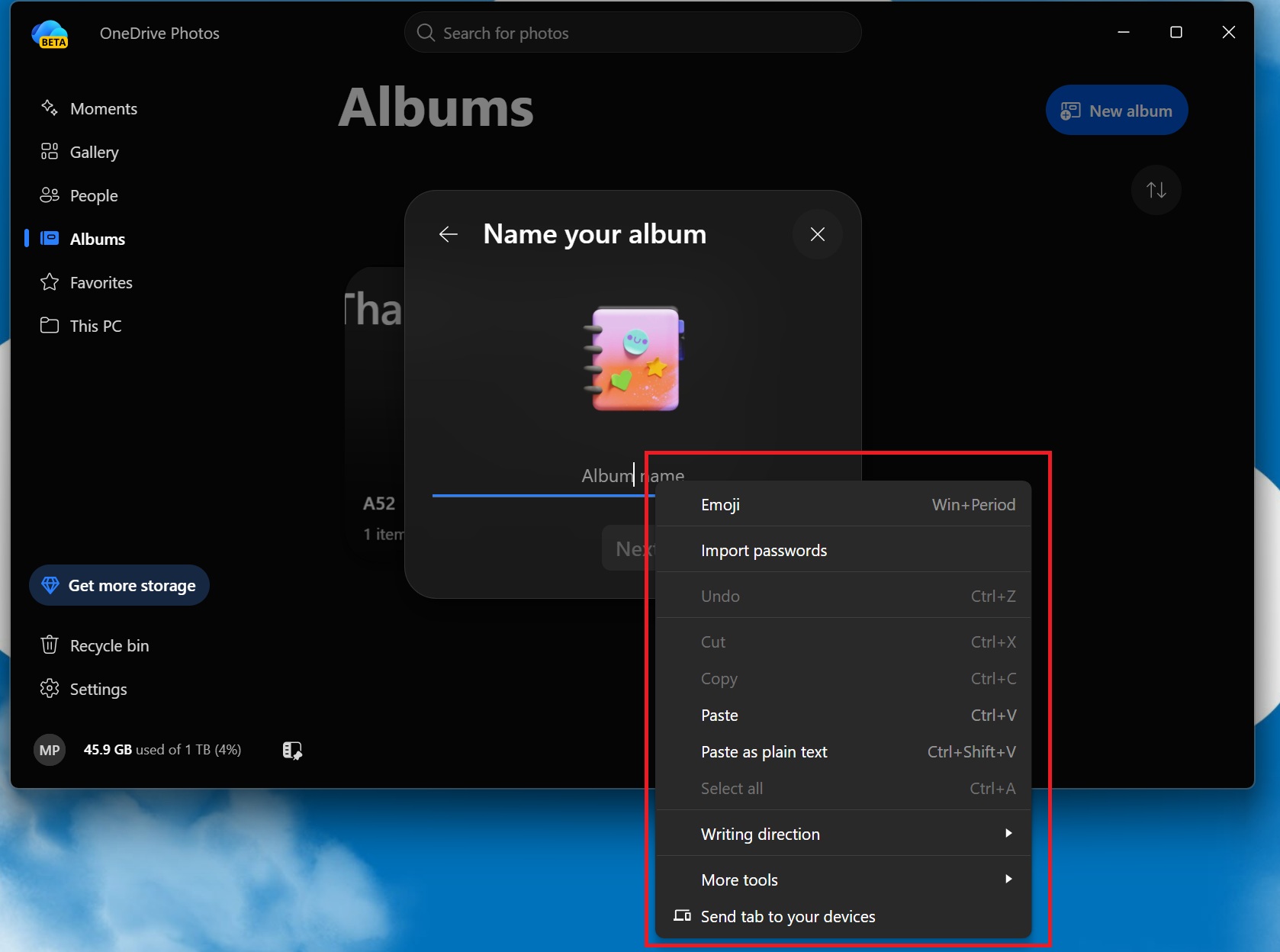Image resolution: width=1280 pixels, height=952 pixels.
Task: Go back with the dialog arrow
Action: [x=449, y=234]
